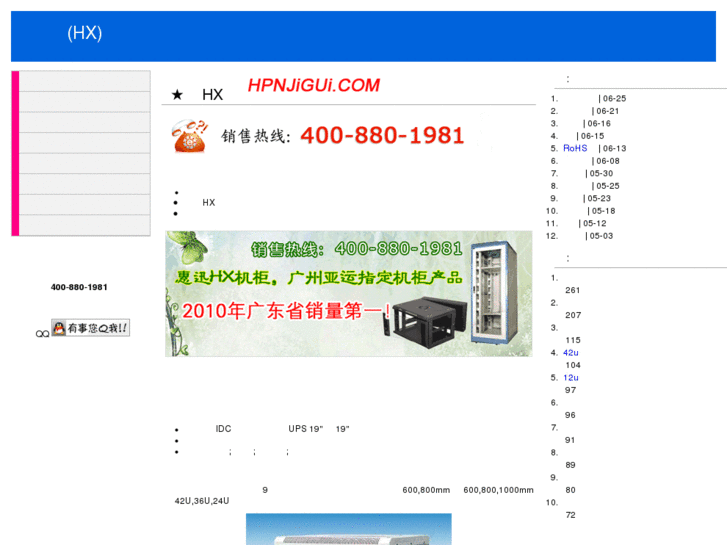
Task: Click the HPNJiGUi.COM red logo text
Action: point(314,85)
